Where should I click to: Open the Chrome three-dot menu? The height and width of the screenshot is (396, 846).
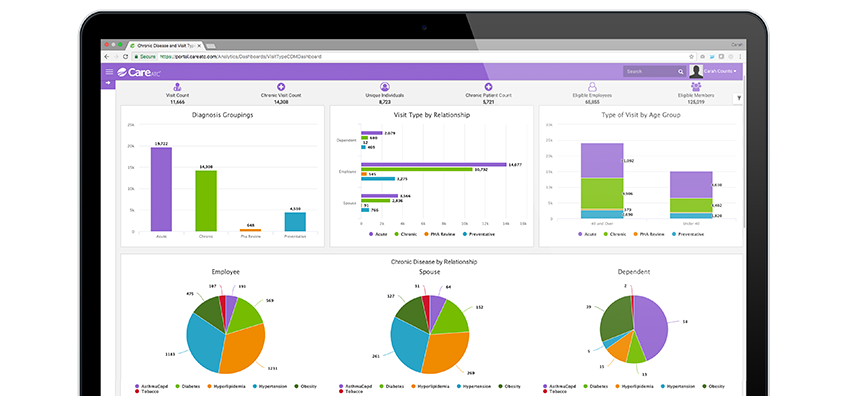740,56
